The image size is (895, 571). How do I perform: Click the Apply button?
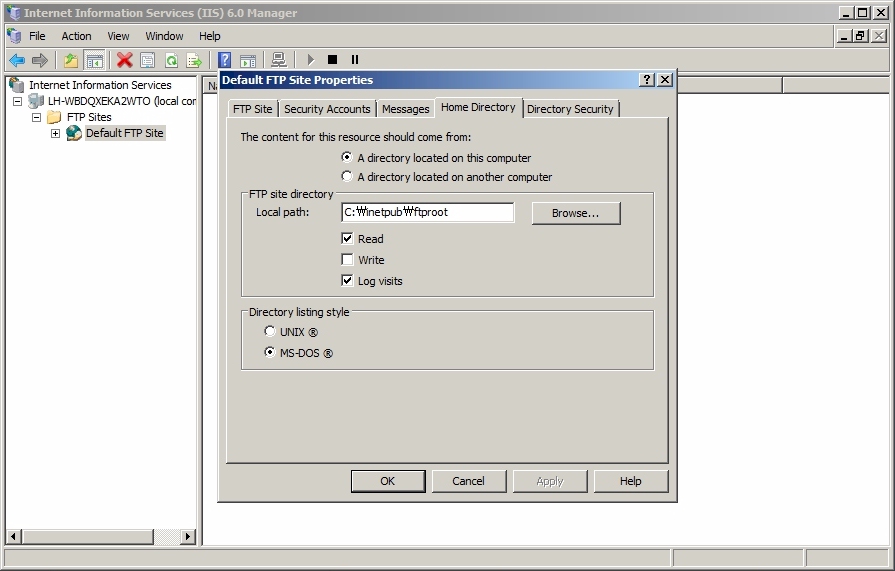[x=550, y=481]
